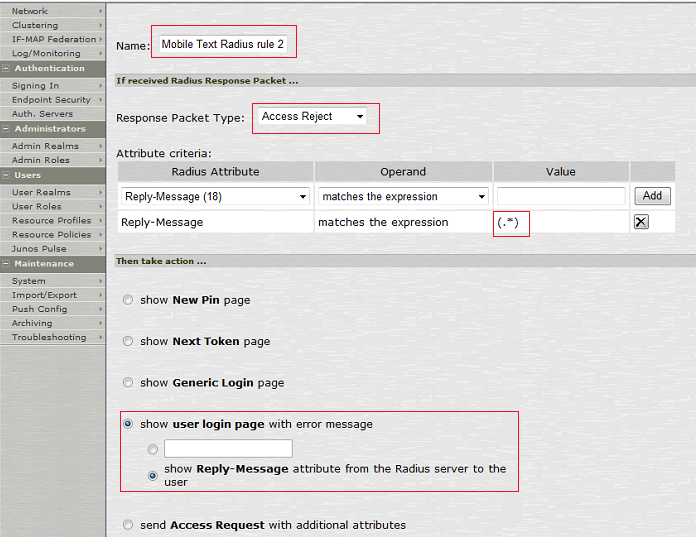Open the Radius Attribute dropdown
Screen dimensions: 696x537
click(x=214, y=197)
